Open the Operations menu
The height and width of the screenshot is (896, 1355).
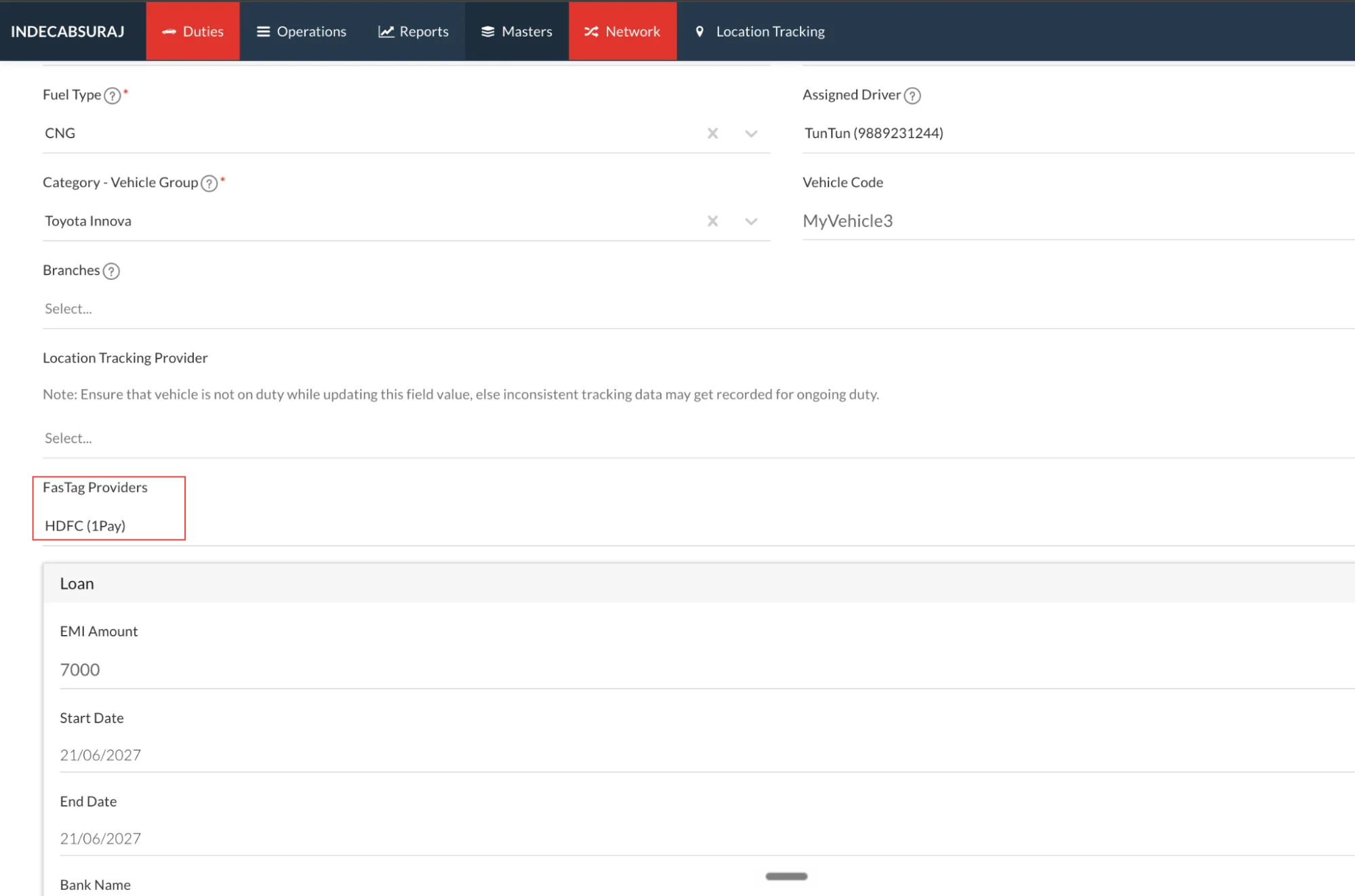click(301, 31)
